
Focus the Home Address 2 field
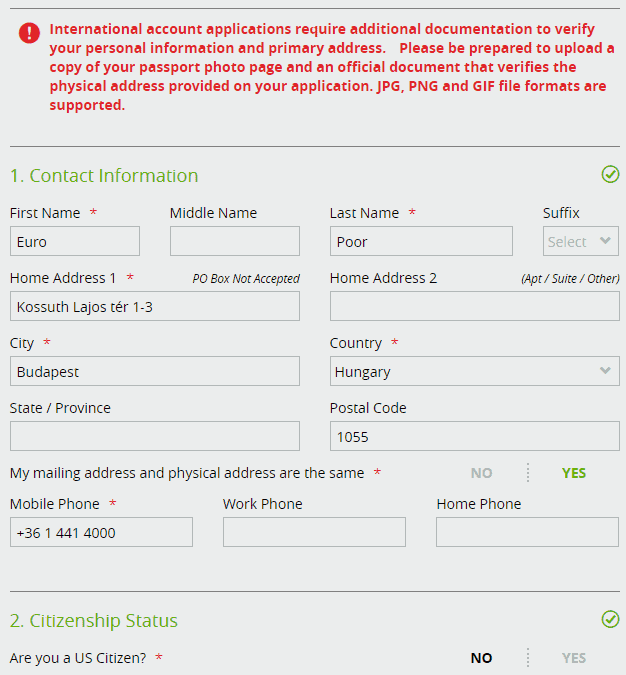474,306
